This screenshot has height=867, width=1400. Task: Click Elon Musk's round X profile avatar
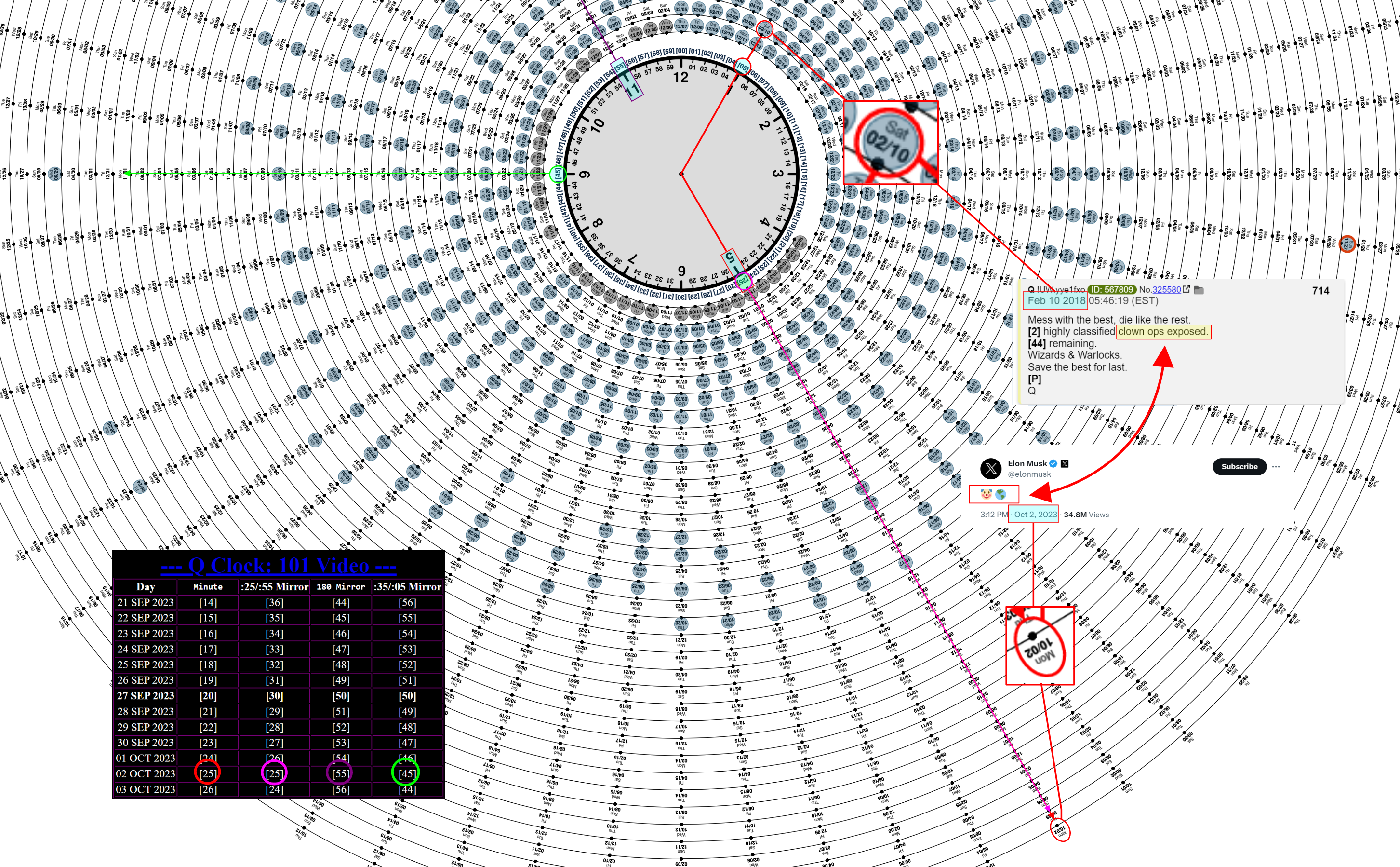tap(991, 469)
